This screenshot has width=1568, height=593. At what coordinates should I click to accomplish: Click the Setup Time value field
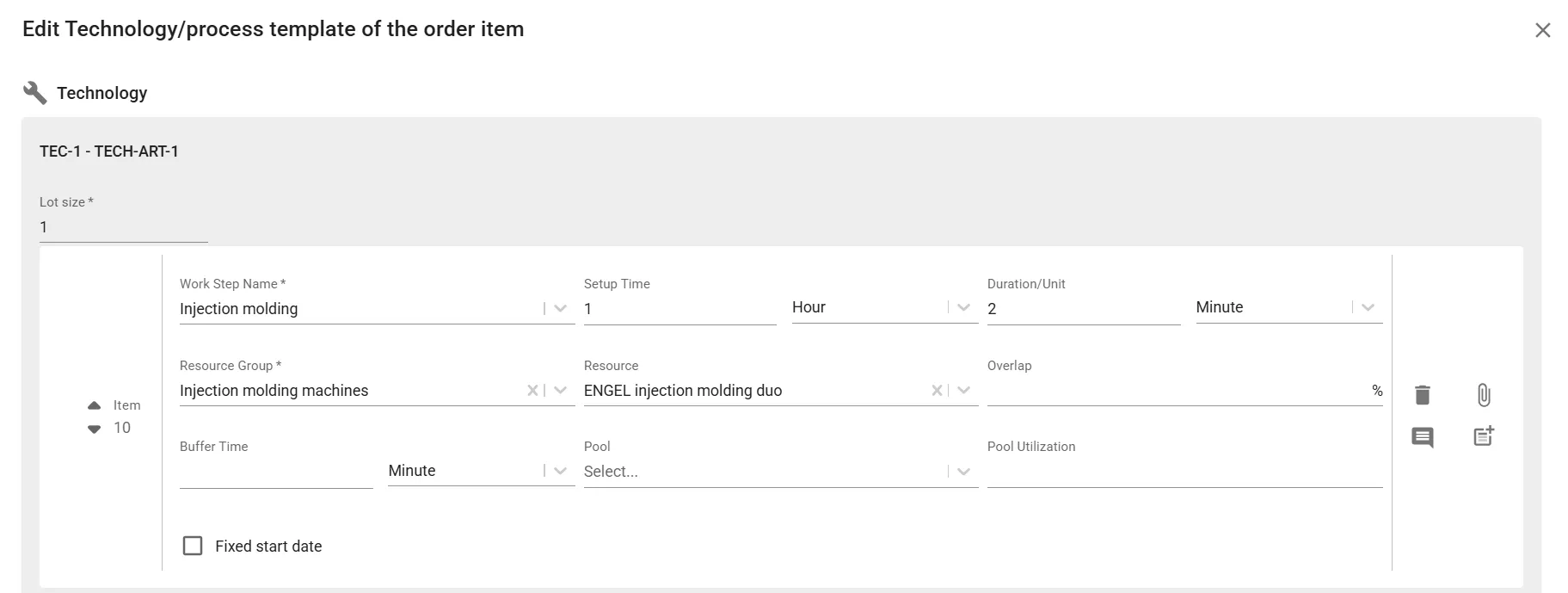click(x=679, y=309)
